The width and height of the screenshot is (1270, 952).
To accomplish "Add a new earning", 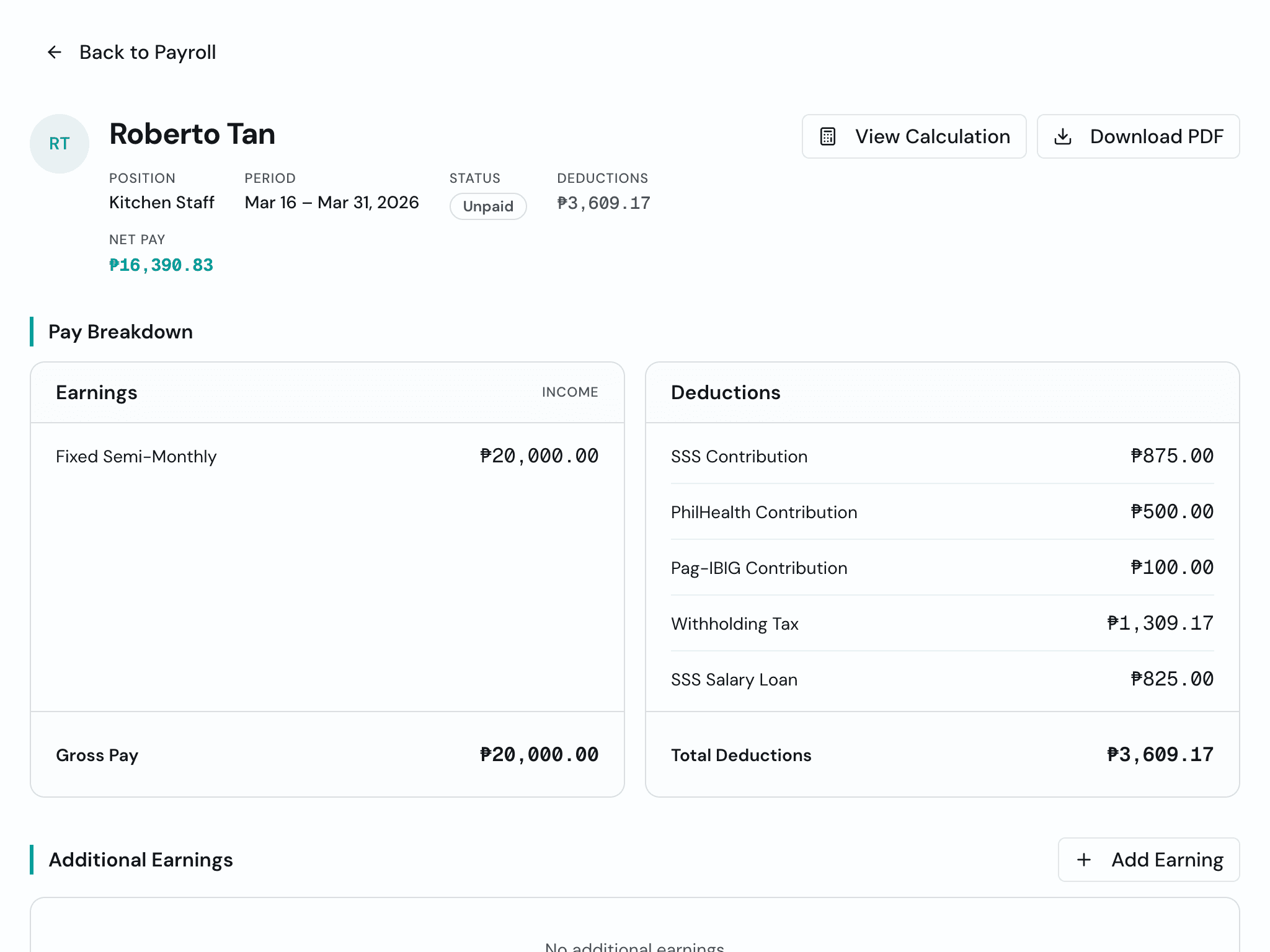I will click(x=1148, y=860).
